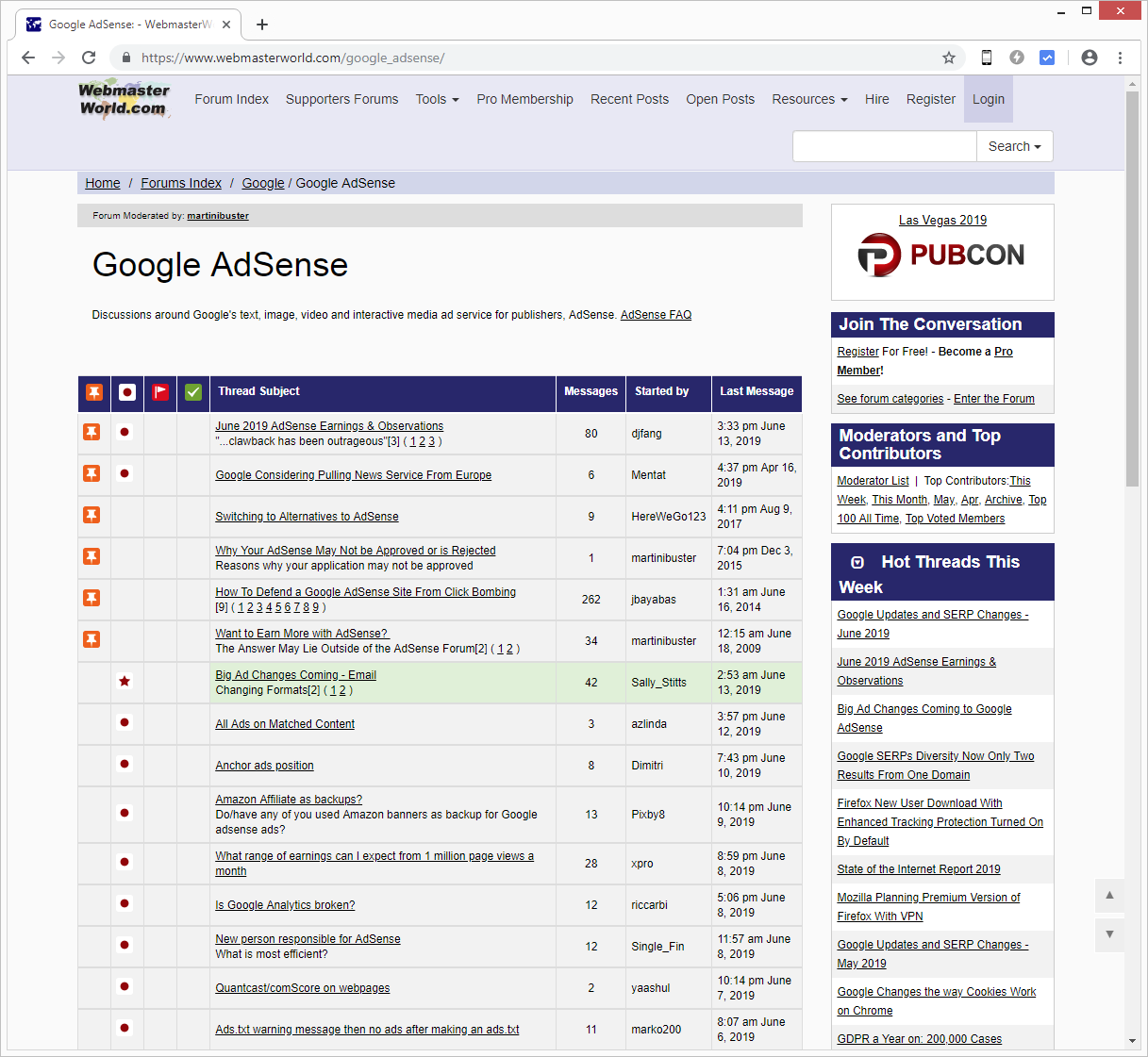The image size is (1148, 1057).
Task: Click the Google breadcrumb link
Action: (x=263, y=183)
